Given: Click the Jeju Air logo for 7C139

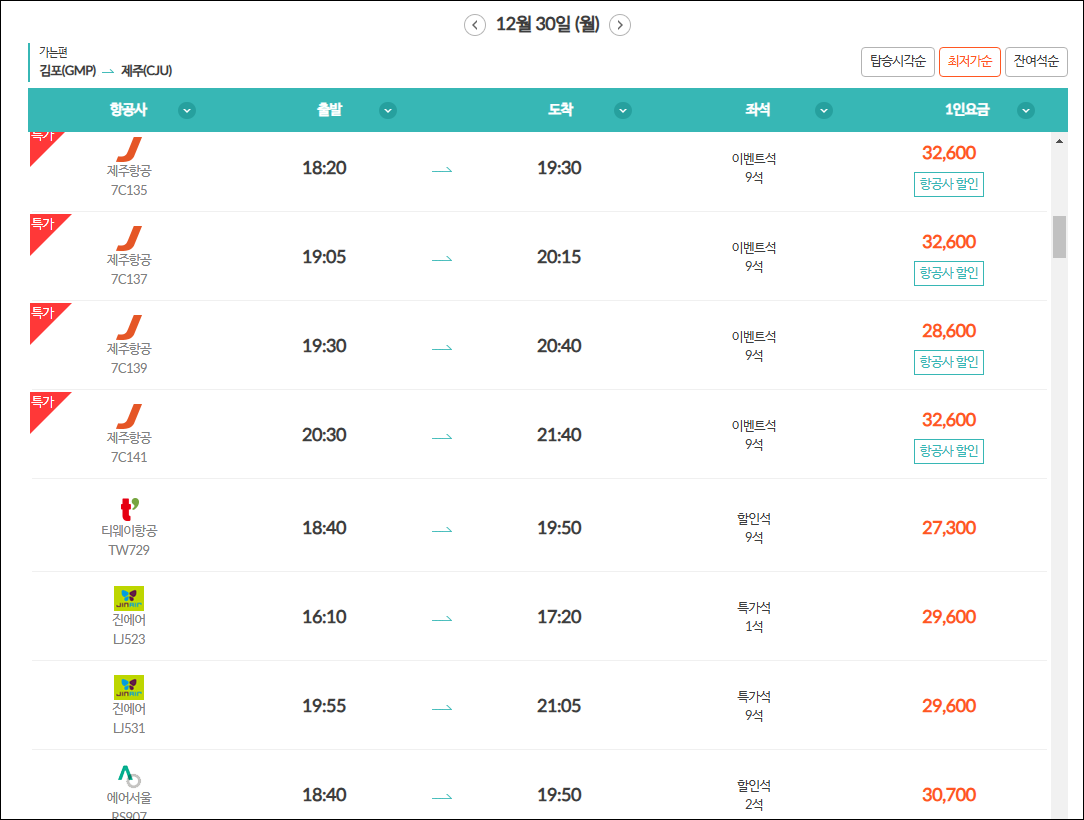Looking at the screenshot, I should [x=129, y=327].
